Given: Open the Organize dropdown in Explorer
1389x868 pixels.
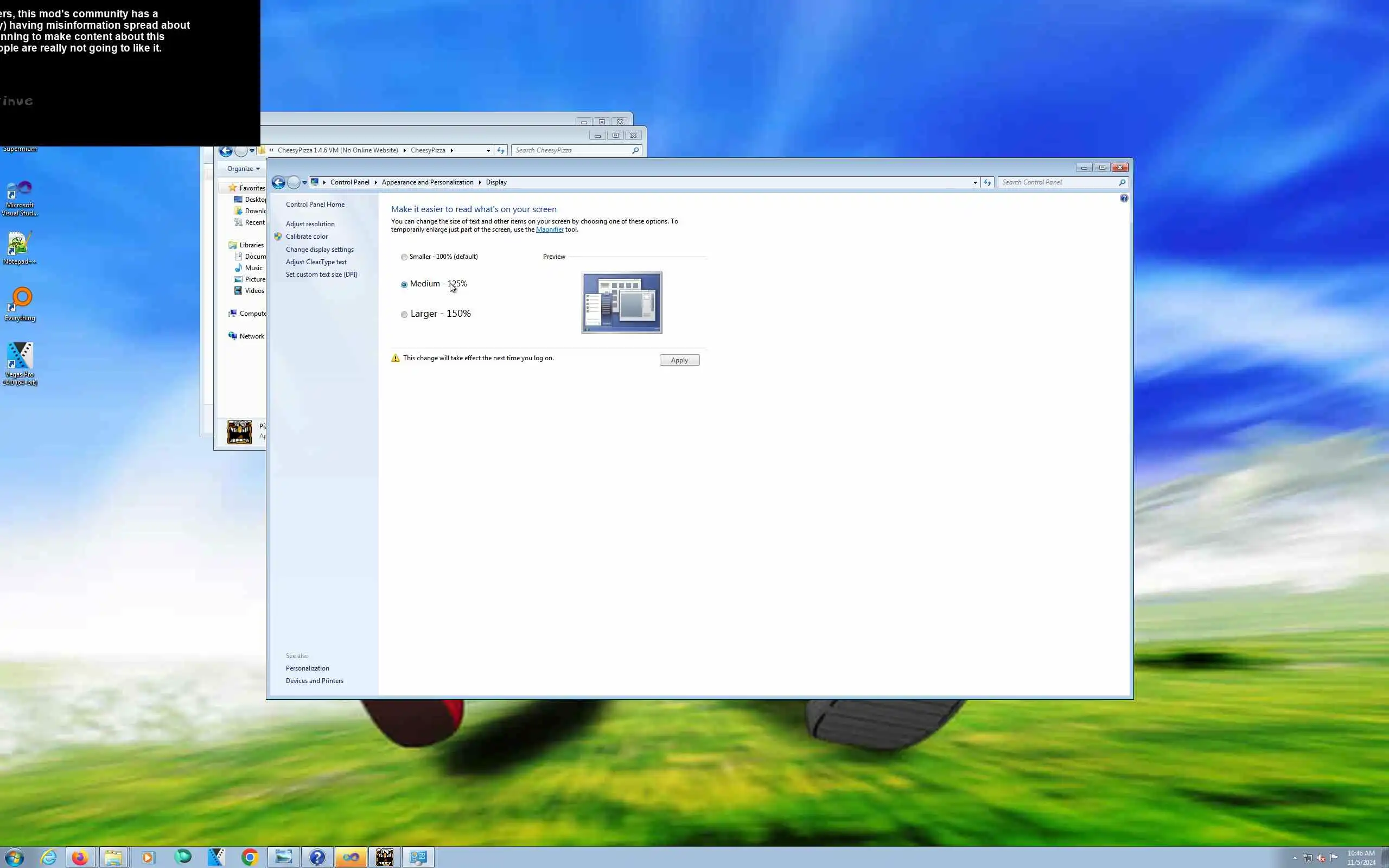Looking at the screenshot, I should click(x=244, y=169).
